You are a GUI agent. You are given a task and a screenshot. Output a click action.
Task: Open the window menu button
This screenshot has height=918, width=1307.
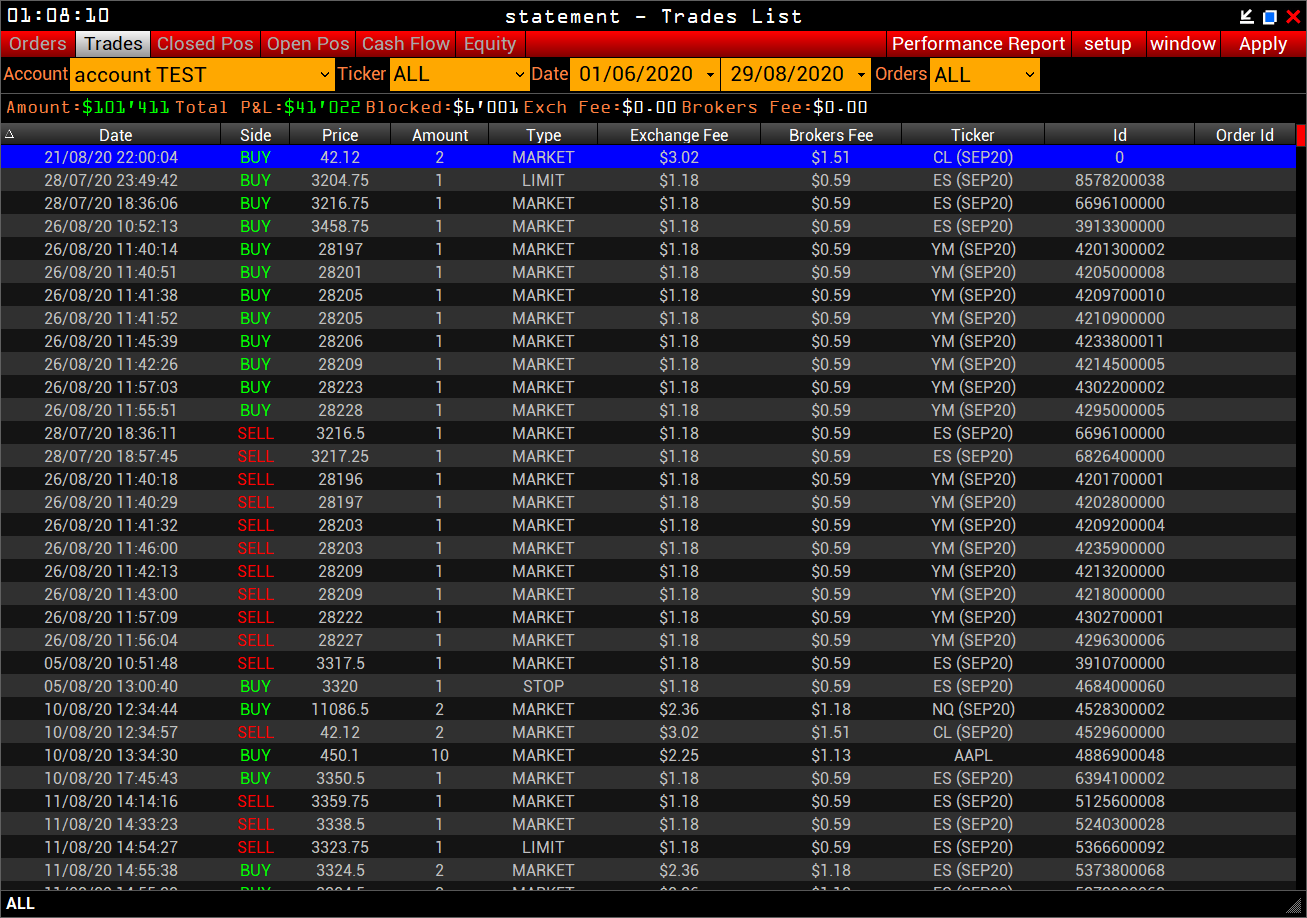click(x=1183, y=44)
